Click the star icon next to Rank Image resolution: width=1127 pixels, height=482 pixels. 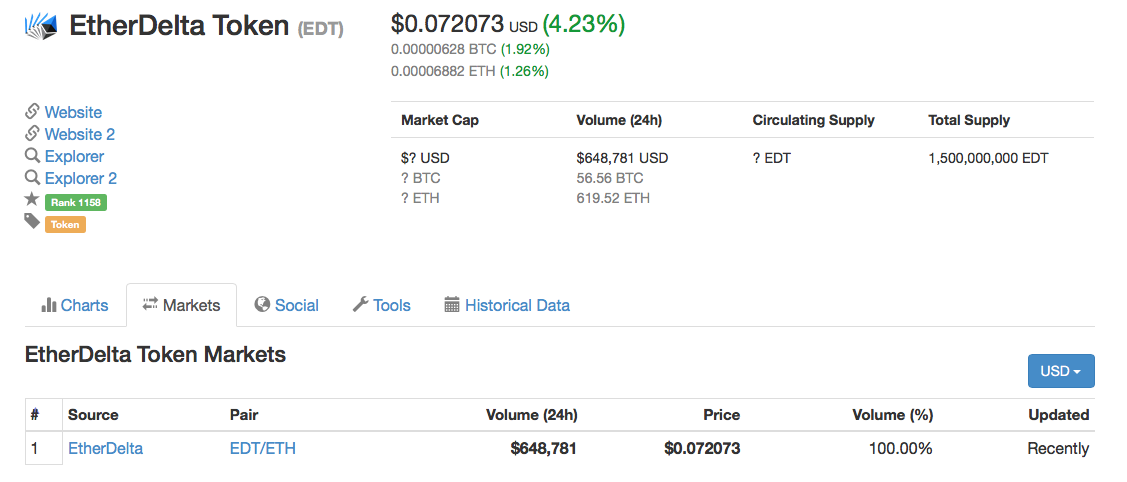click(32, 200)
